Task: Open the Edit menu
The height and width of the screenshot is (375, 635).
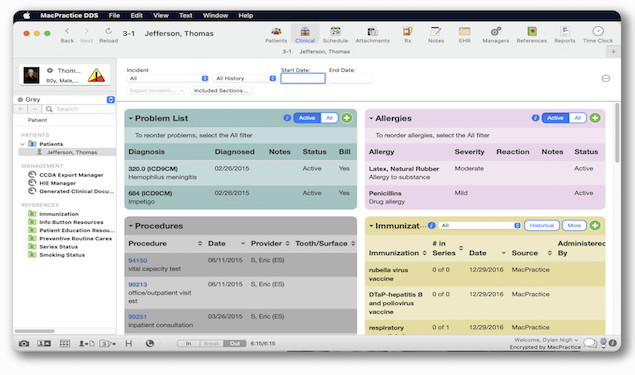Action: pos(136,15)
